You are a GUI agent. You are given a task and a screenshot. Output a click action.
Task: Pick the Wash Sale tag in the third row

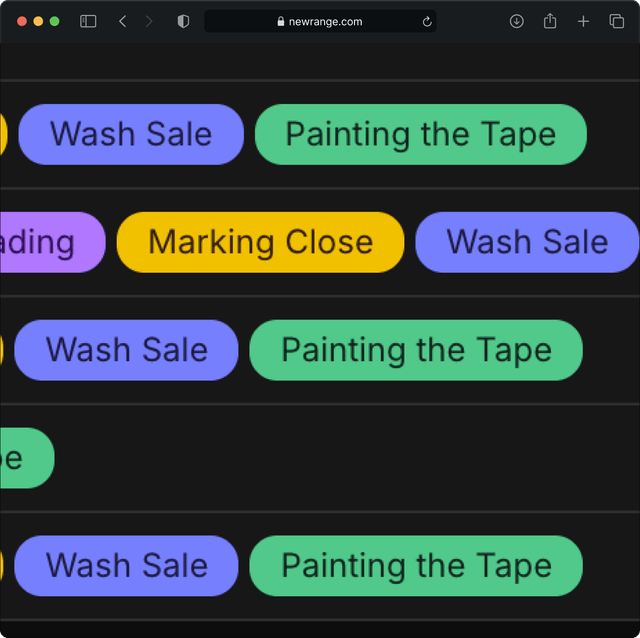(126, 350)
